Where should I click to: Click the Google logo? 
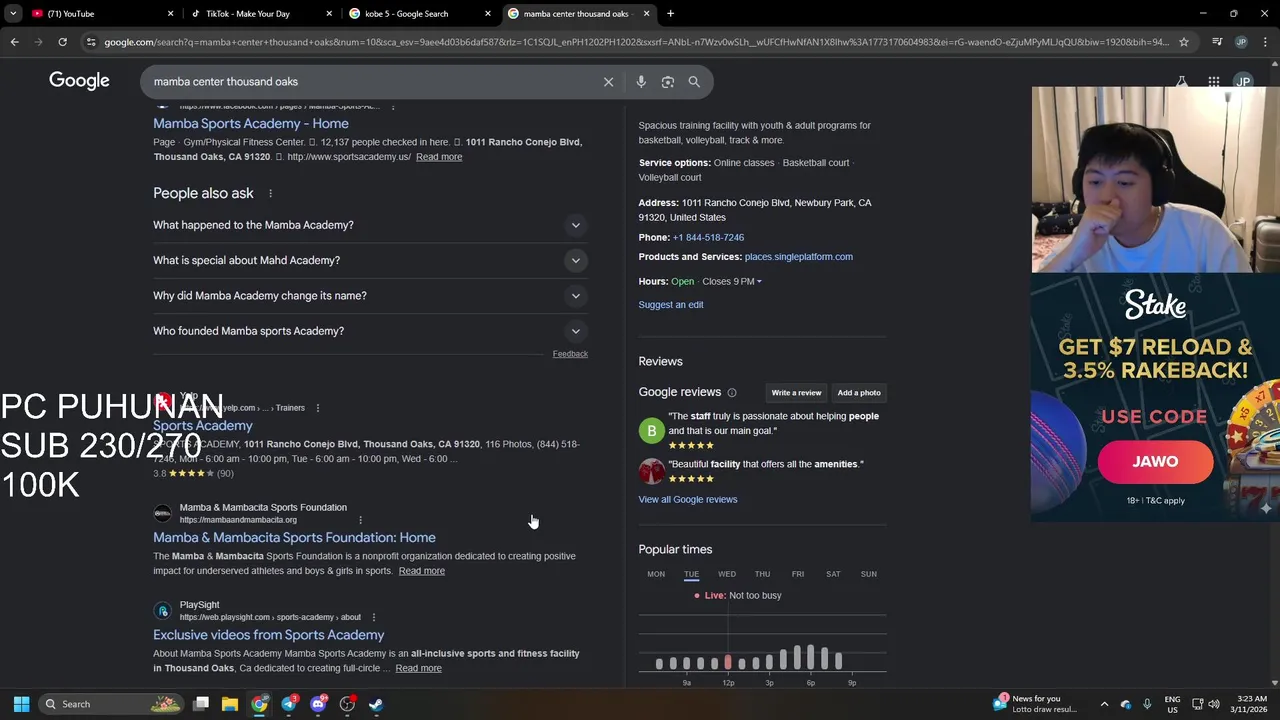(79, 81)
